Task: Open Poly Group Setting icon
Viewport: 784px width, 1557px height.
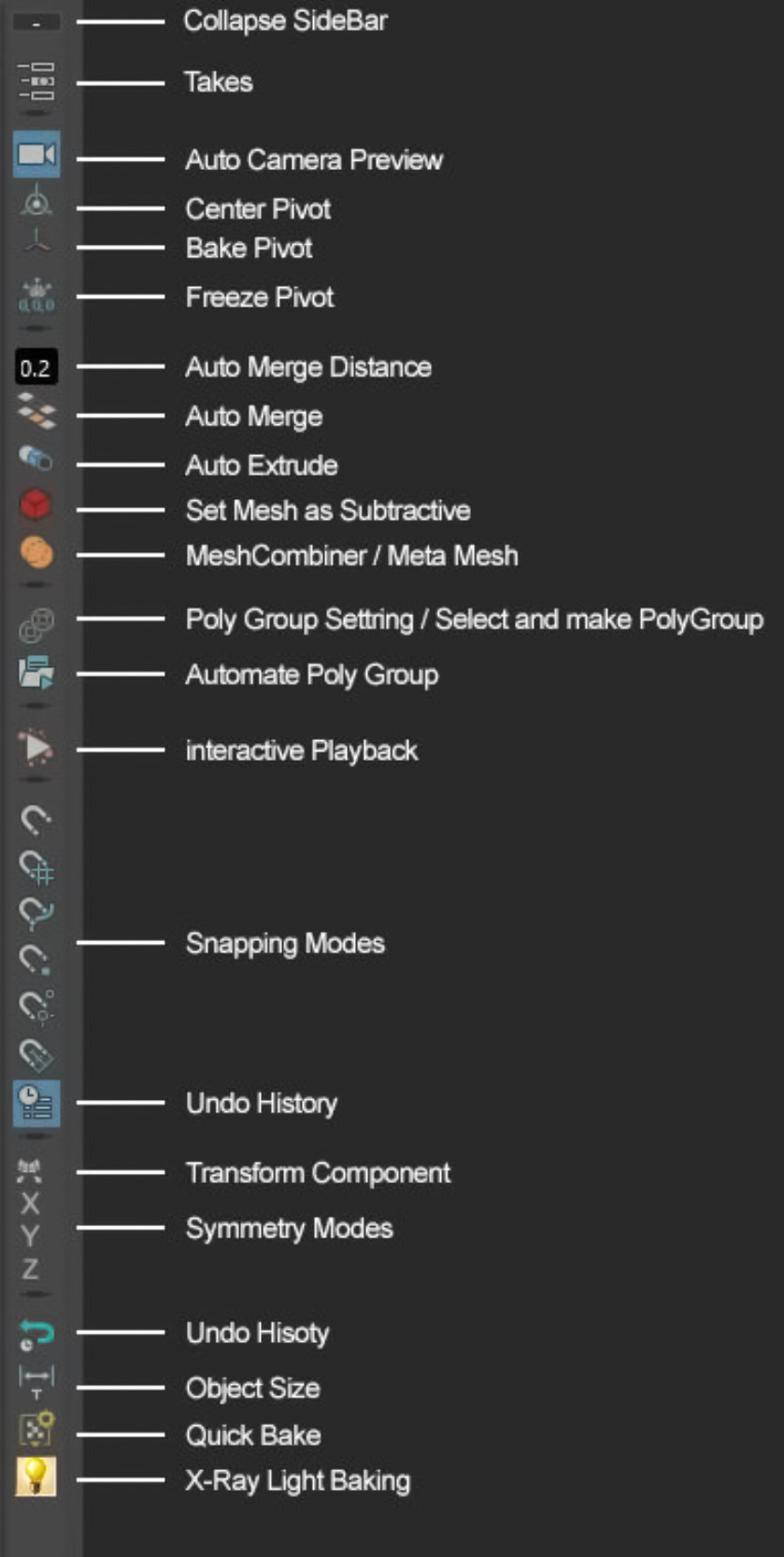Action: point(36,624)
